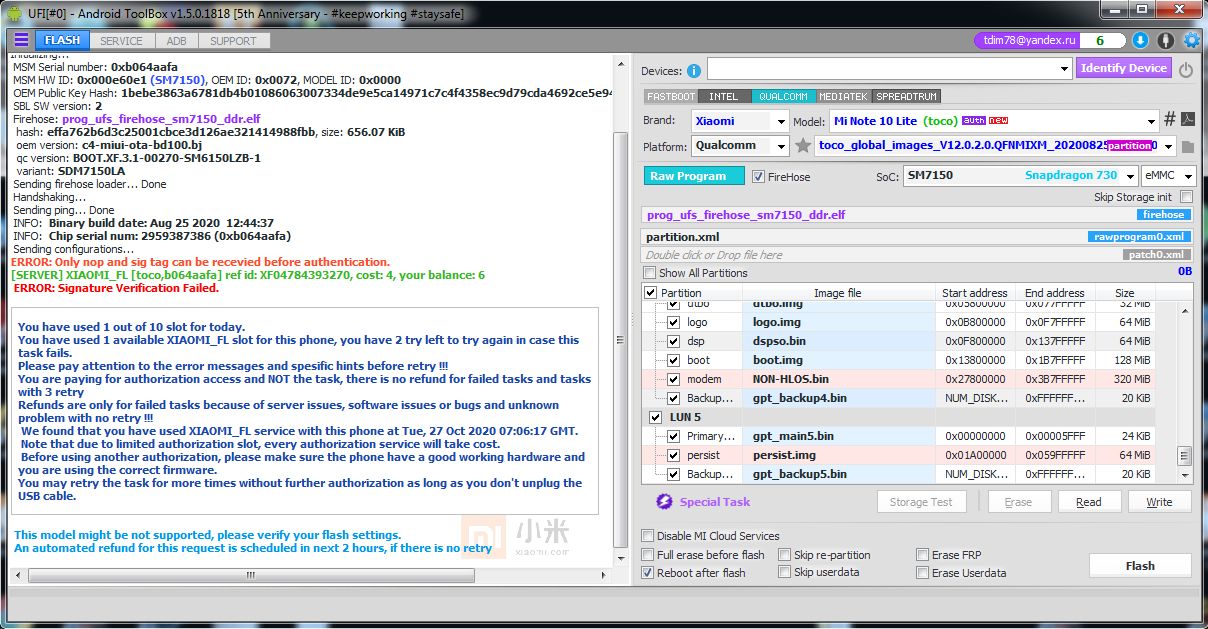Screen dimensions: 1208x629
Task: Click the partition table vertical scrollbar thumb
Action: (1184, 456)
